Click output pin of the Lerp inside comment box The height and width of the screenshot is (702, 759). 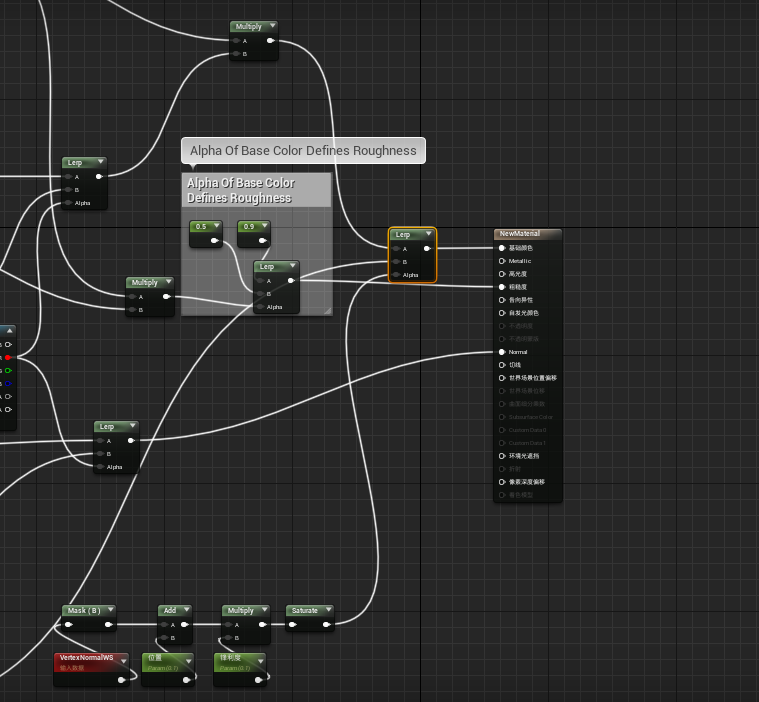[x=291, y=281]
